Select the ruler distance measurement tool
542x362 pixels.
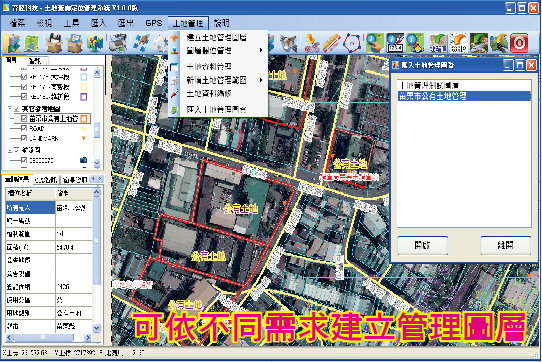click(332, 43)
